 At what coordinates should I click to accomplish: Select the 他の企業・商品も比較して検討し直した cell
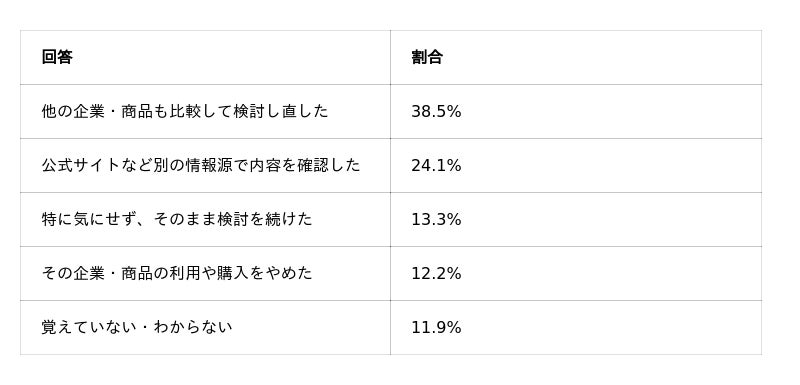click(205, 112)
